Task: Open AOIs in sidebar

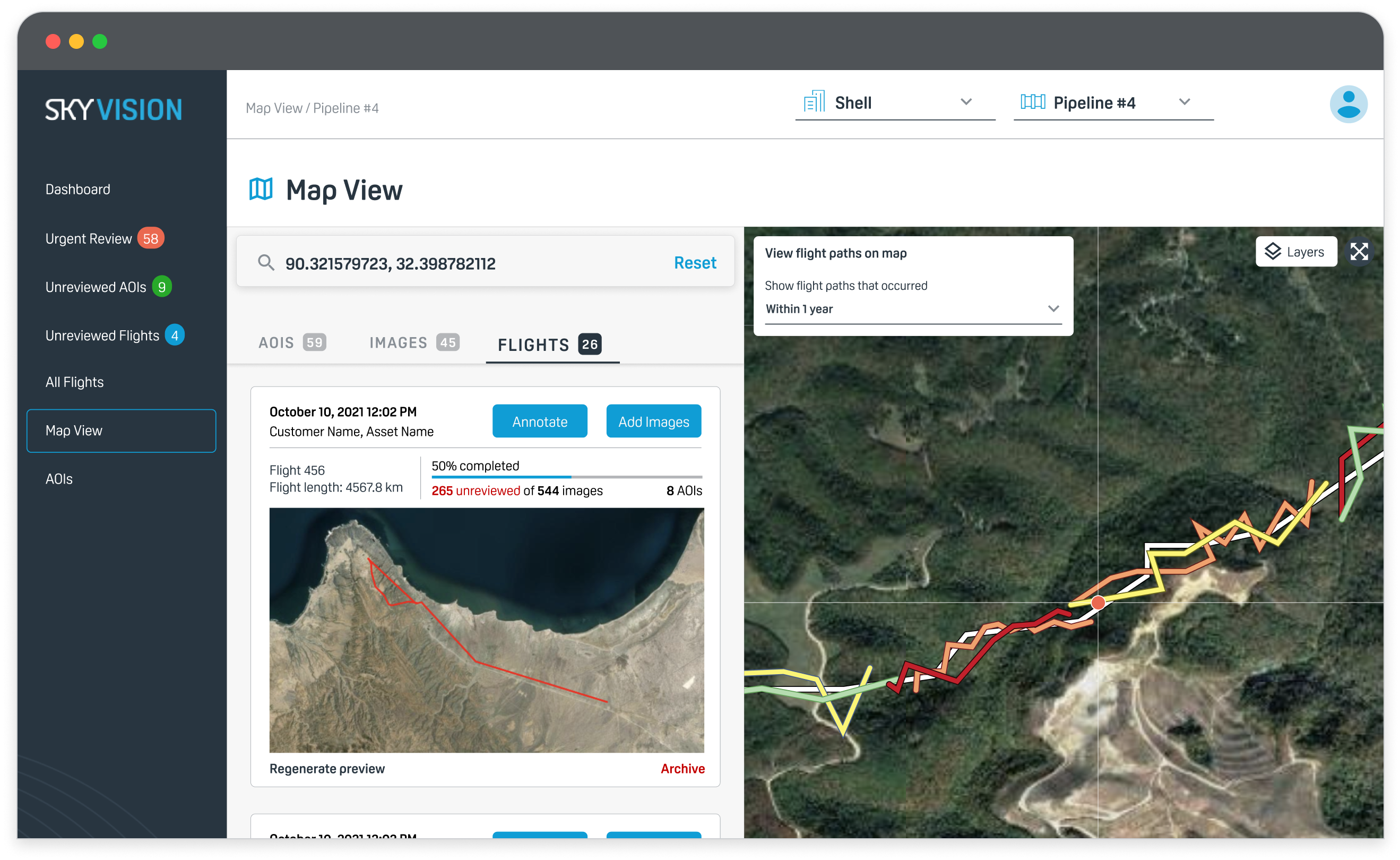Action: [x=58, y=479]
